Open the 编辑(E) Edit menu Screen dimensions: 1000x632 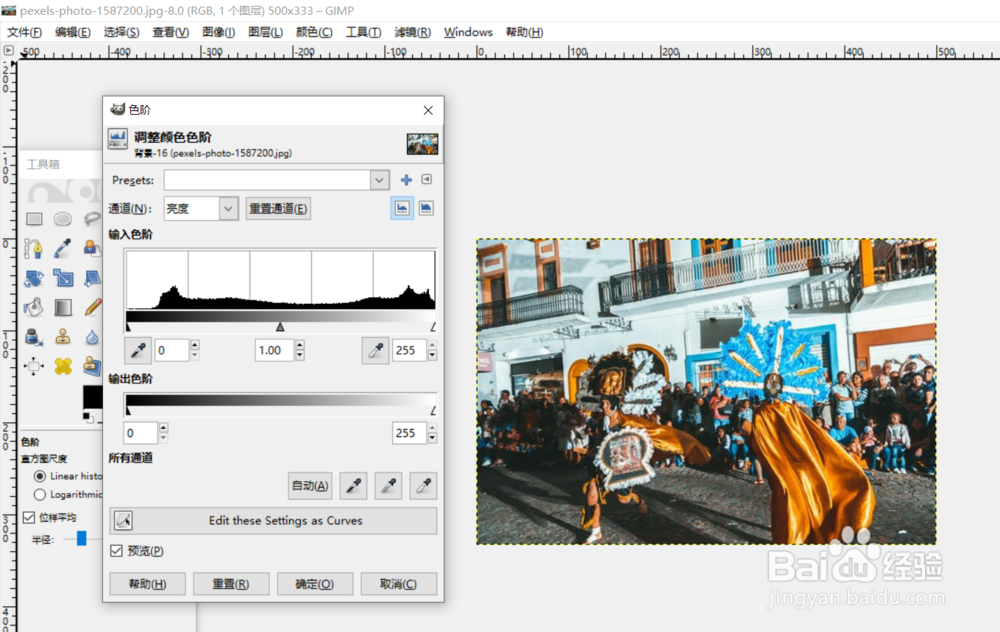[73, 33]
